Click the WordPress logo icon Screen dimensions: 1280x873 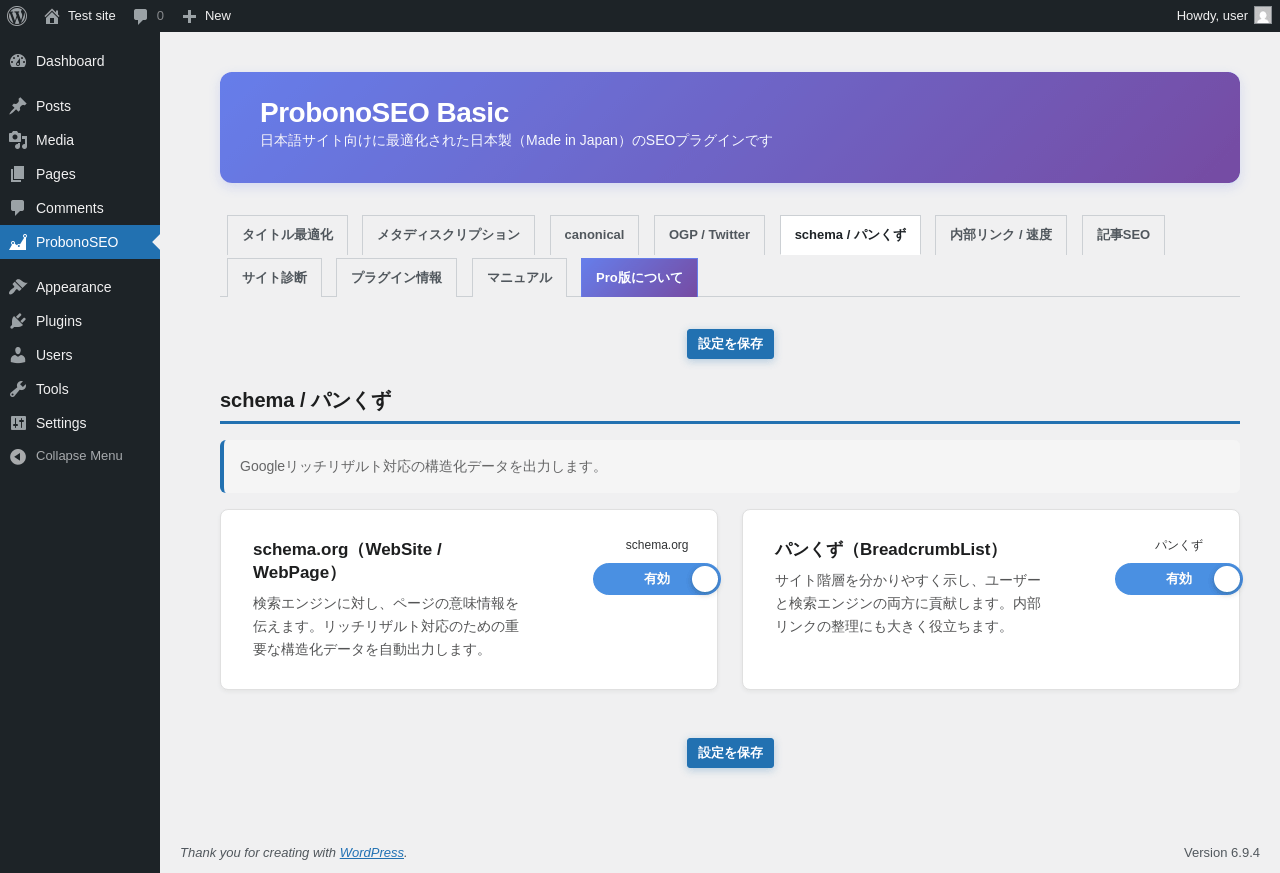(x=17, y=16)
